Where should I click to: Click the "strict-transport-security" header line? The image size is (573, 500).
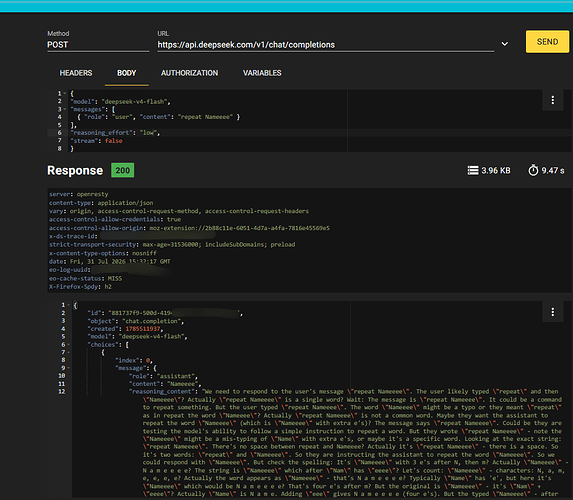(x=172, y=245)
